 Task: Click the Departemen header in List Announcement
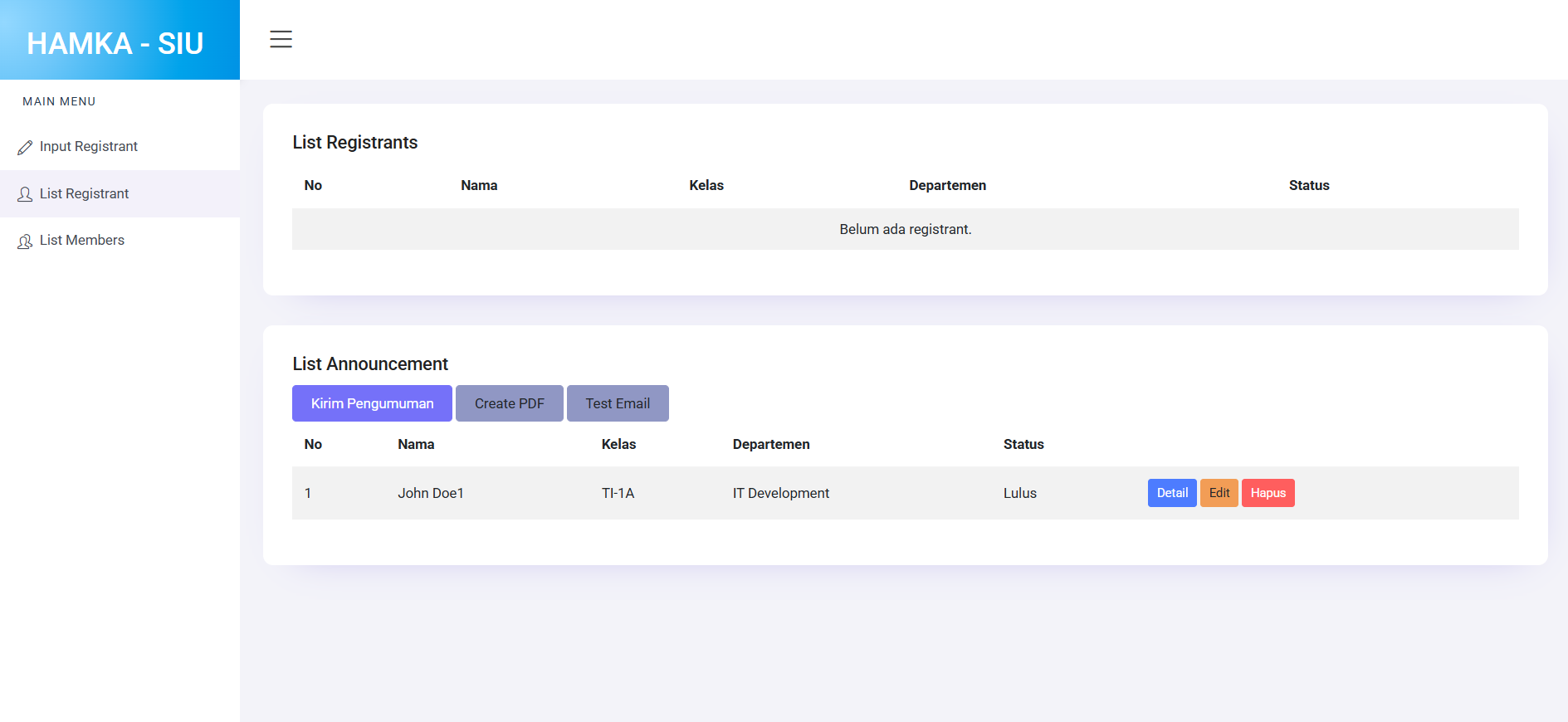click(x=770, y=444)
